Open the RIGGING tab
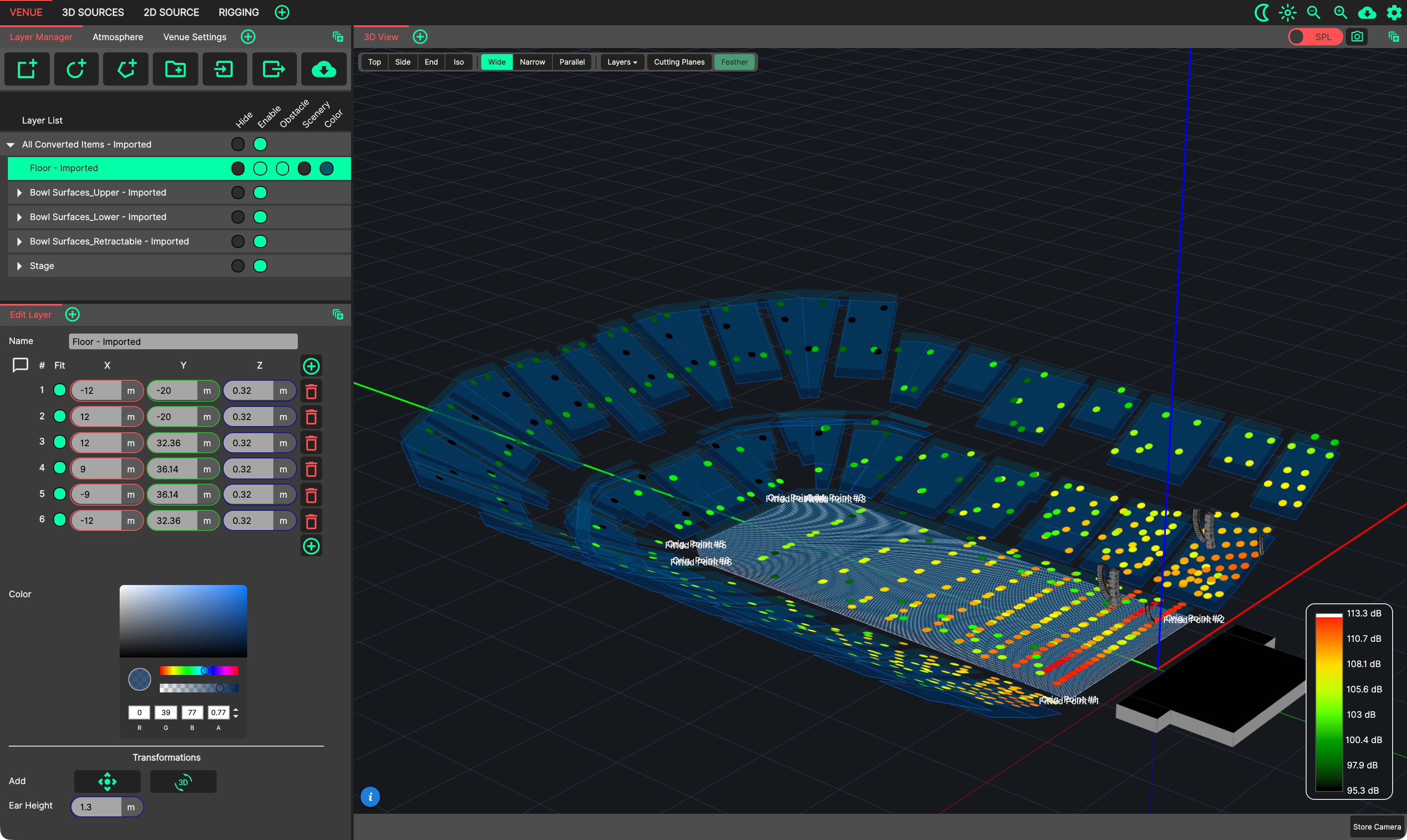 tap(238, 13)
